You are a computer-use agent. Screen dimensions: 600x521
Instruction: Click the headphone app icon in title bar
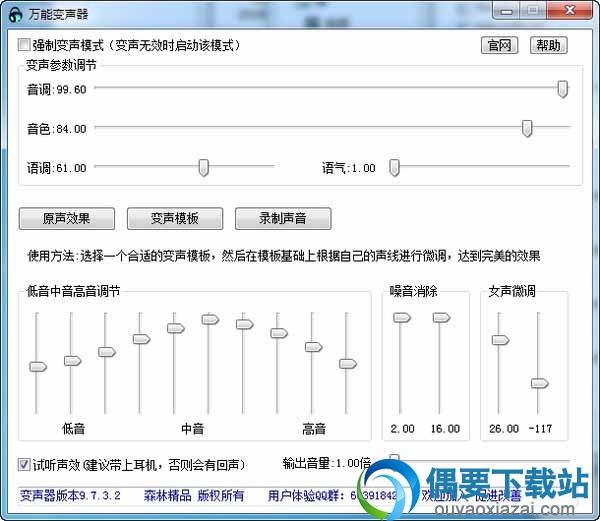click(16, 15)
